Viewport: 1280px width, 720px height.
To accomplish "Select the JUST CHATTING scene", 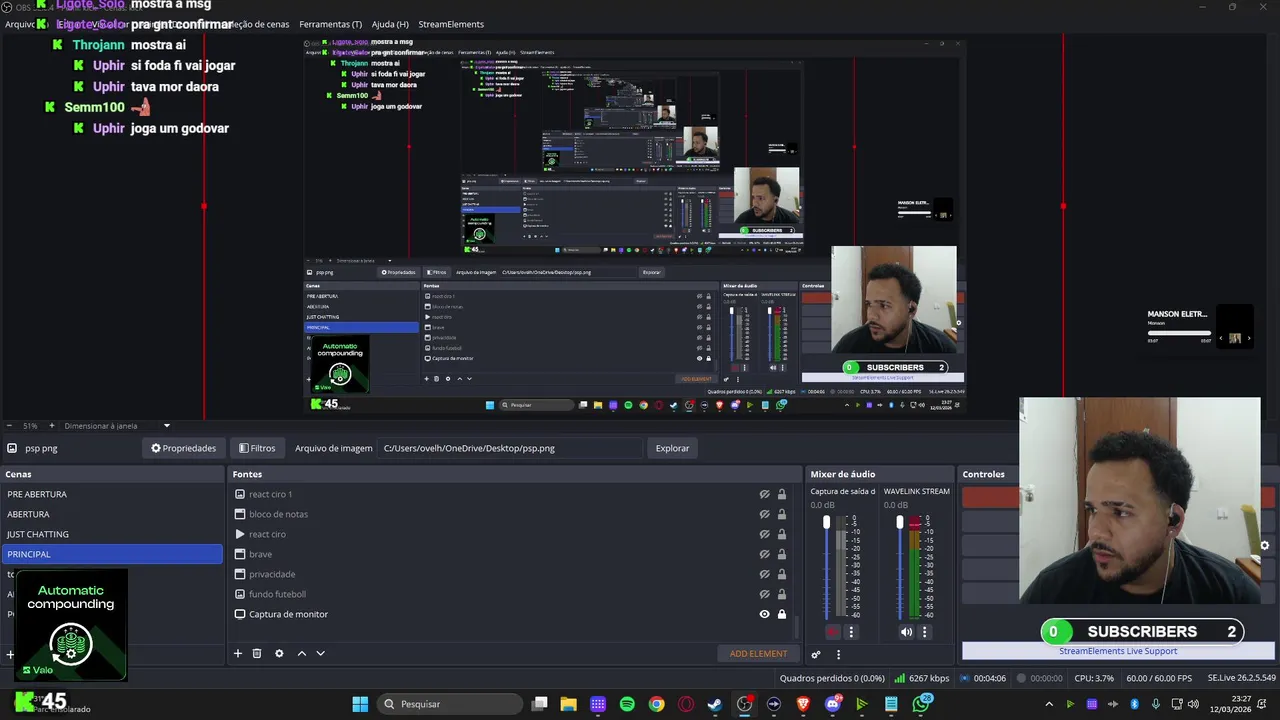I will tap(112, 534).
